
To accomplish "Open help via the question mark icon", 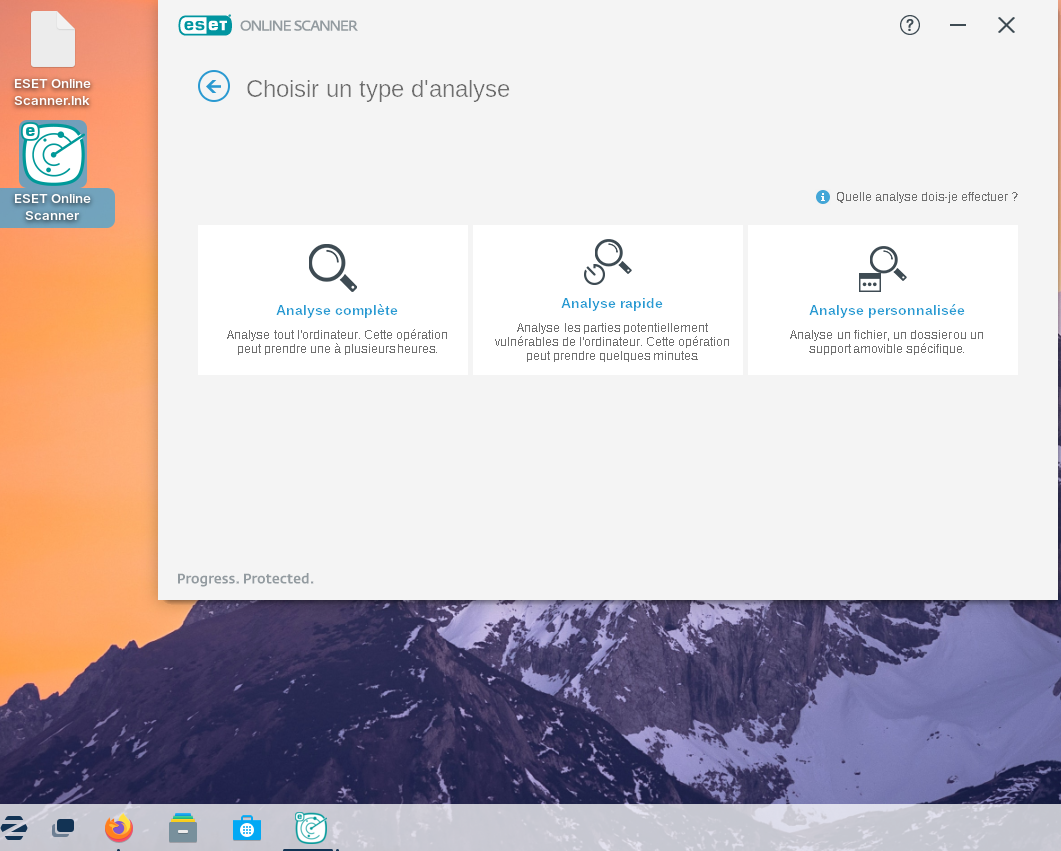I will point(909,26).
